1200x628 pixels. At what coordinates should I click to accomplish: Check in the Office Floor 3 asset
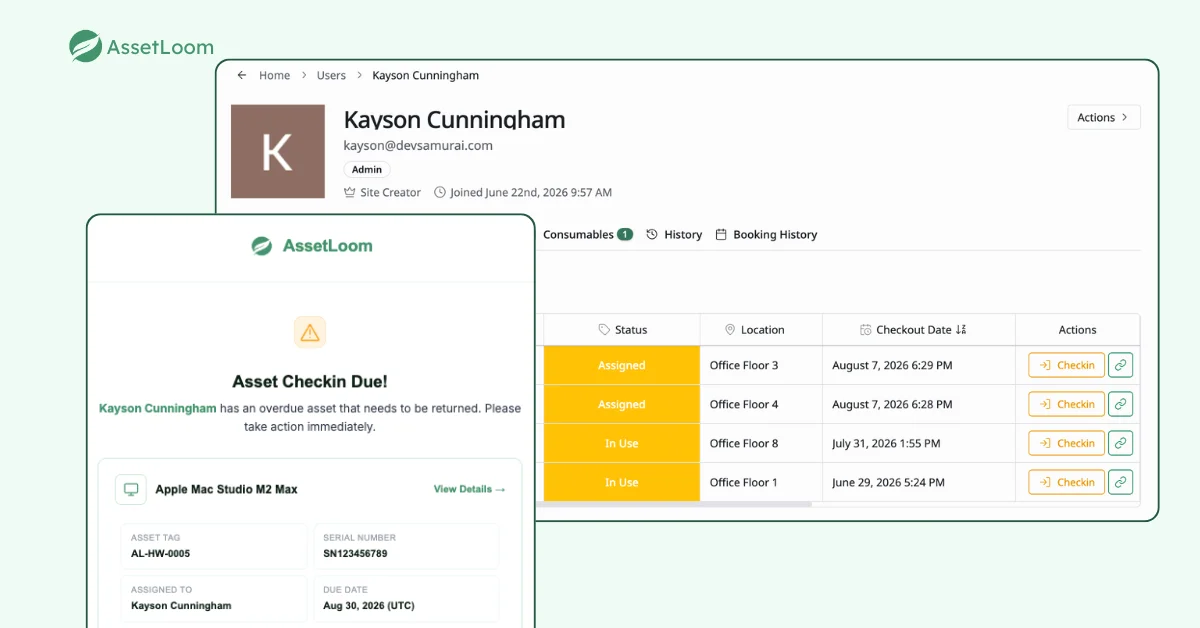(x=1067, y=365)
